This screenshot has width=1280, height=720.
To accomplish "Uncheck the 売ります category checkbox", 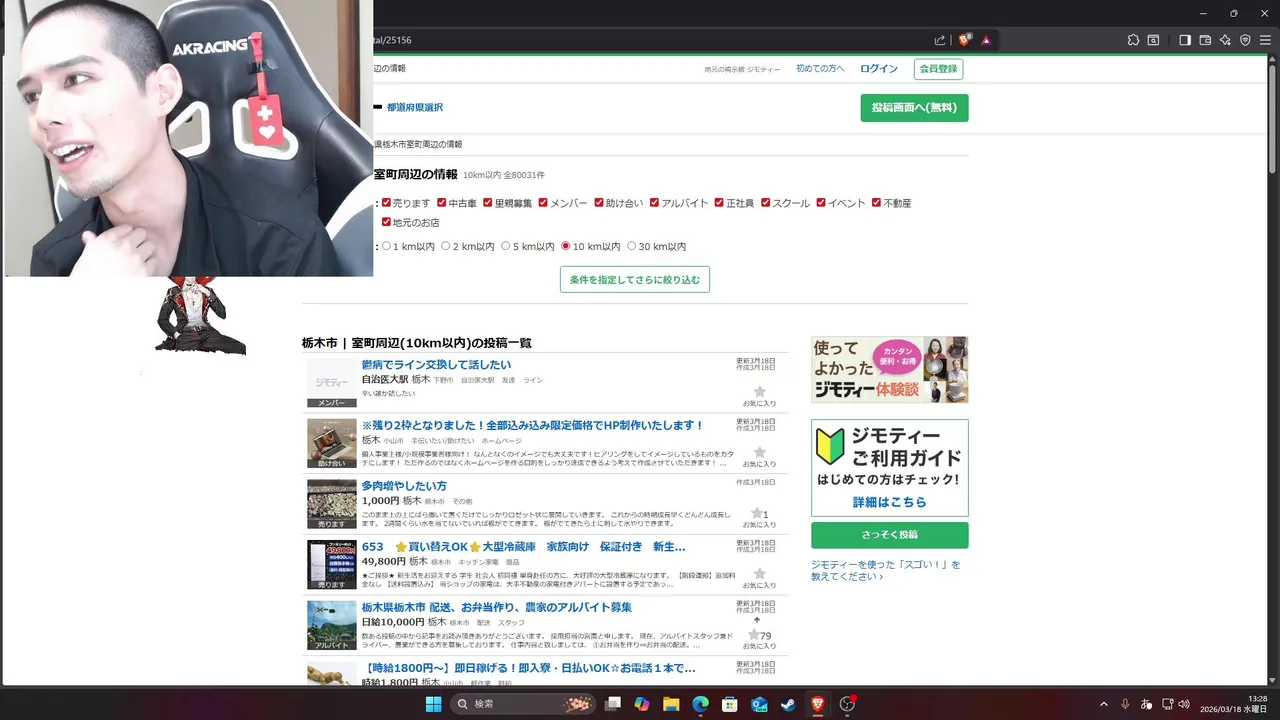I will click(386, 202).
